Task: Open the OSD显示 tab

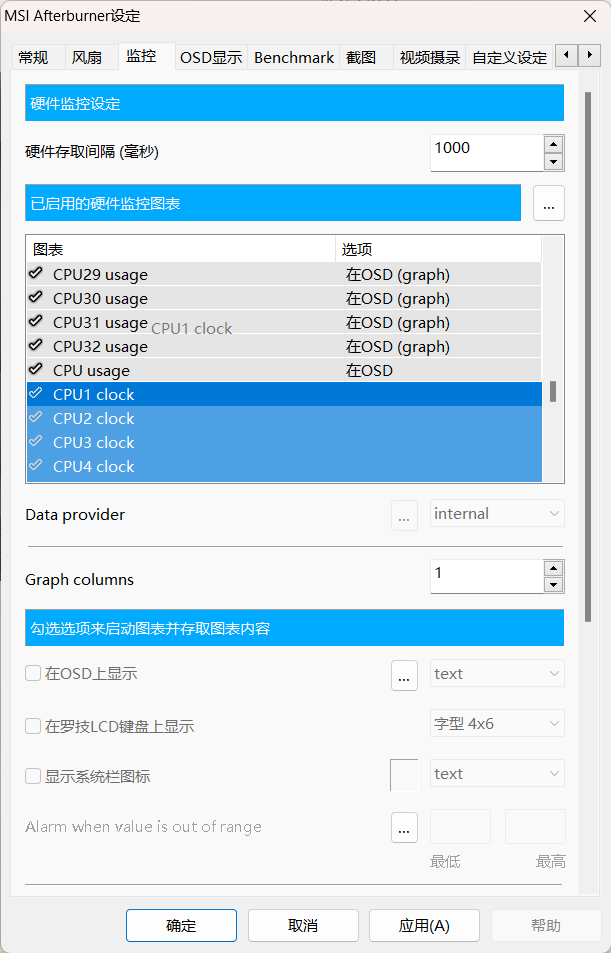Action: pos(211,58)
